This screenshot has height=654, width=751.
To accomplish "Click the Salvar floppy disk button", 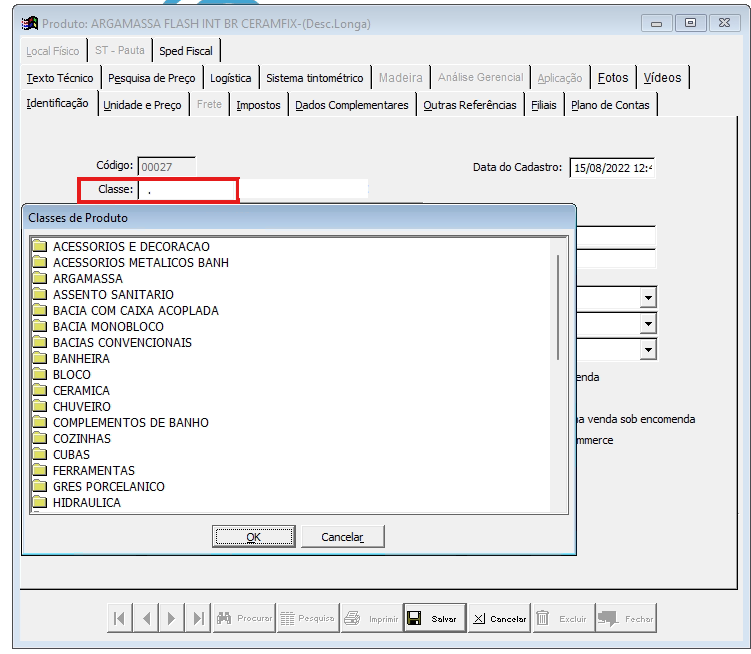I will [x=432, y=619].
